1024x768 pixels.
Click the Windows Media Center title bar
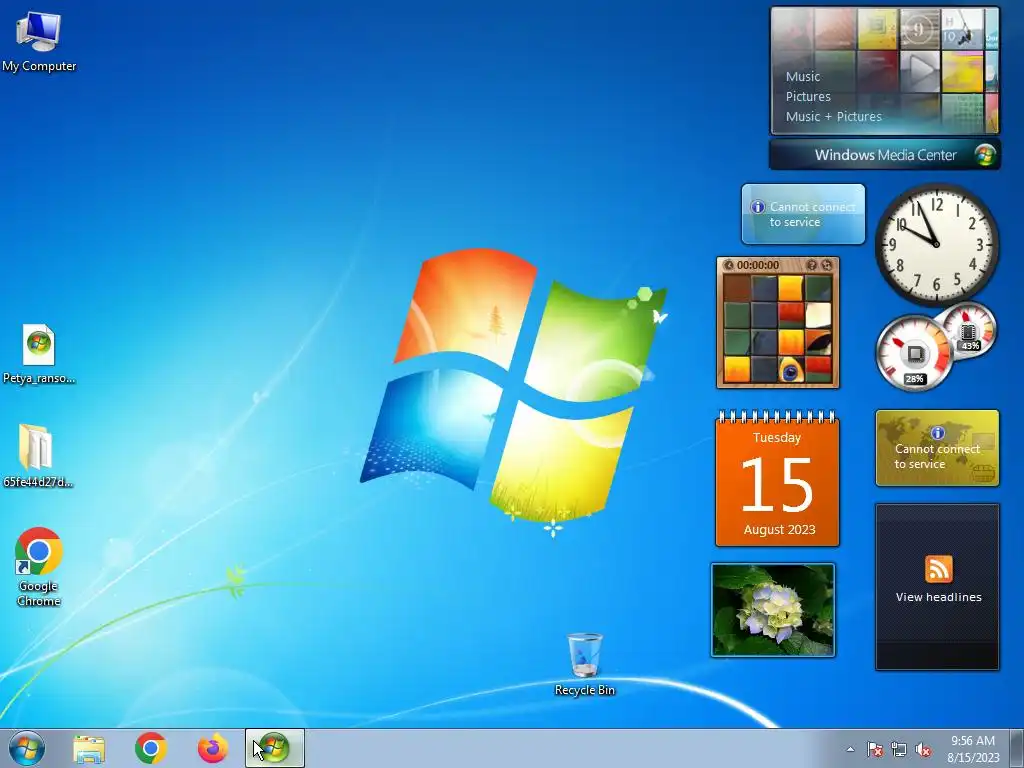(885, 155)
